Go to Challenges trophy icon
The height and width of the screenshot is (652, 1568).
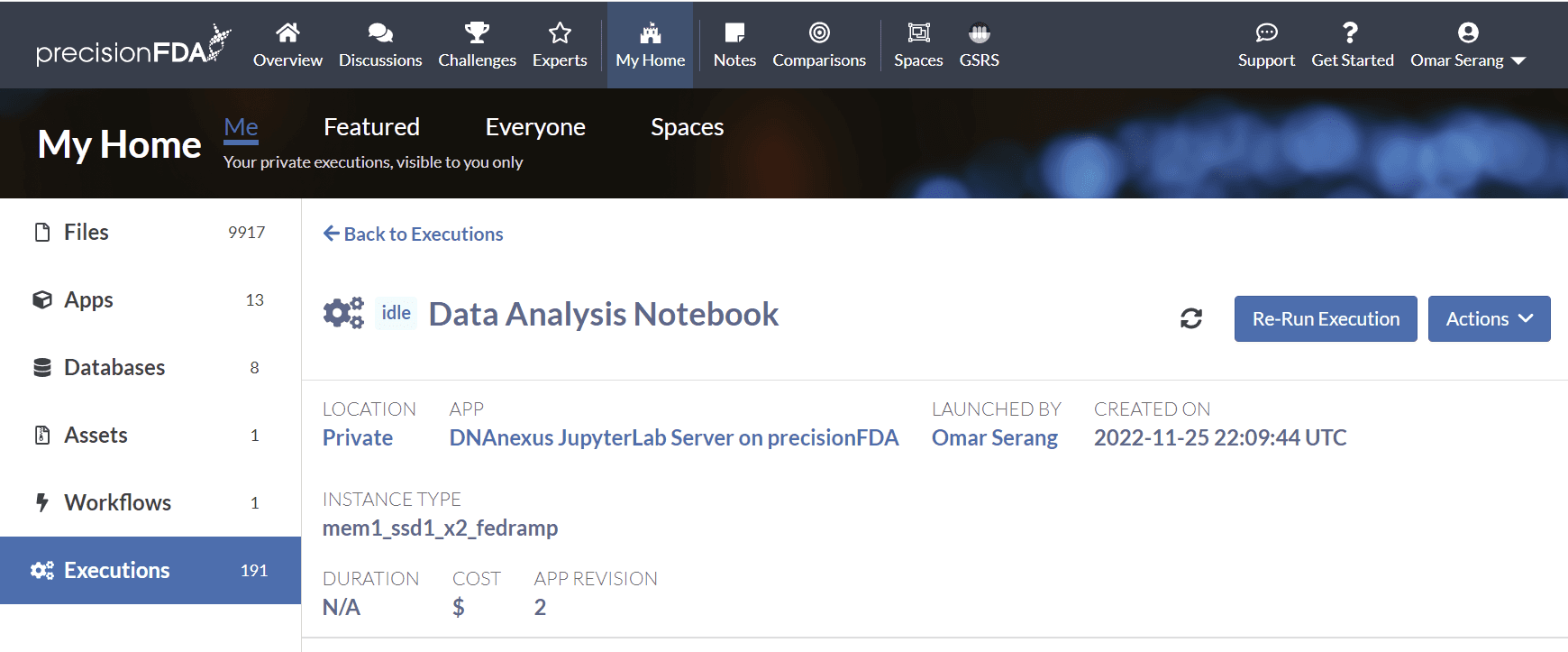477,33
